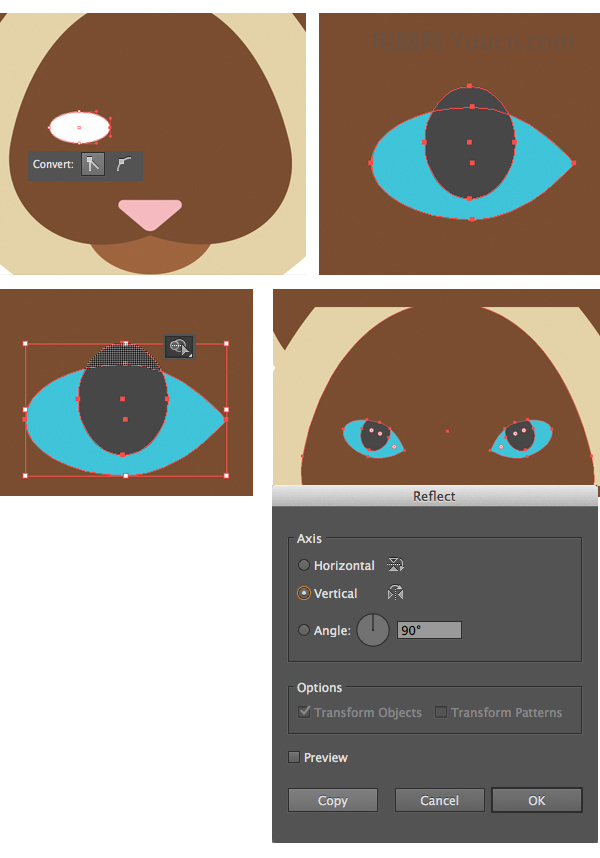Select the Vertical axis radio button
The width and height of the screenshot is (600, 858).
coord(304,593)
